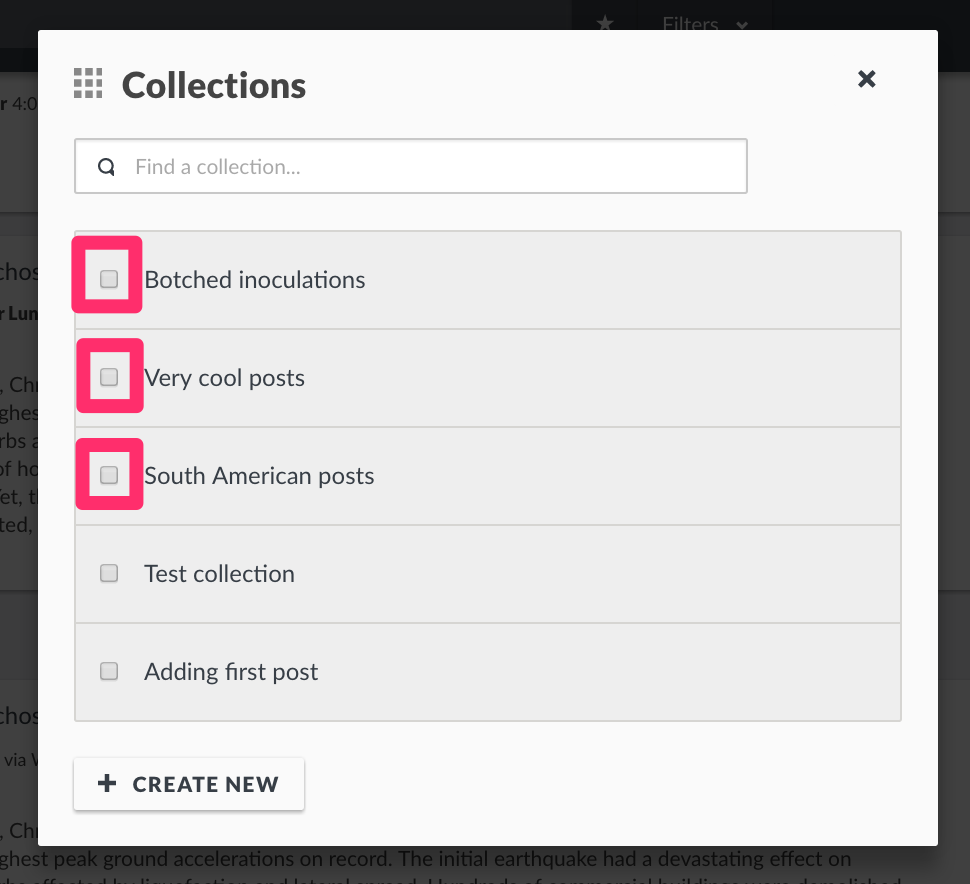
Task: Check the South American posts checkbox
Action: [109, 475]
